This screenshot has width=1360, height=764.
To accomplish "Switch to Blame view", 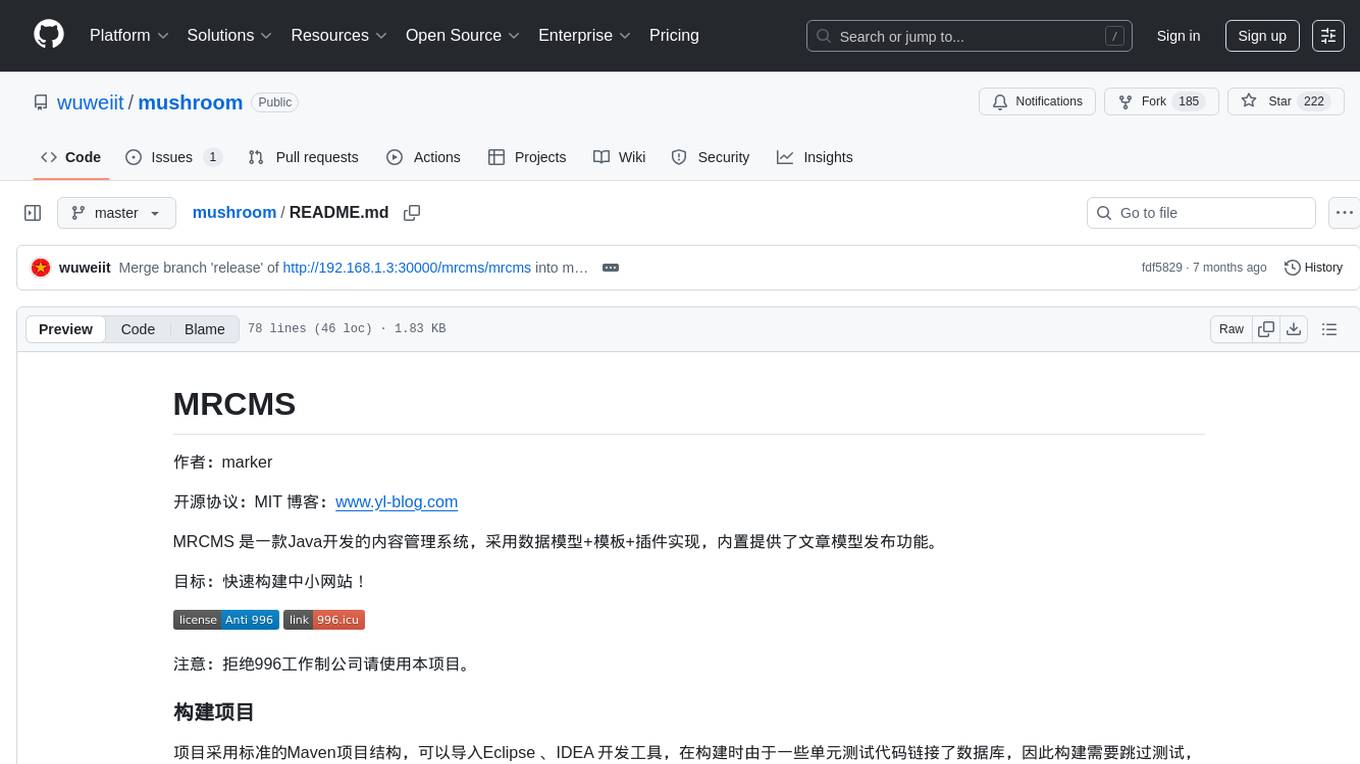I will (x=205, y=329).
